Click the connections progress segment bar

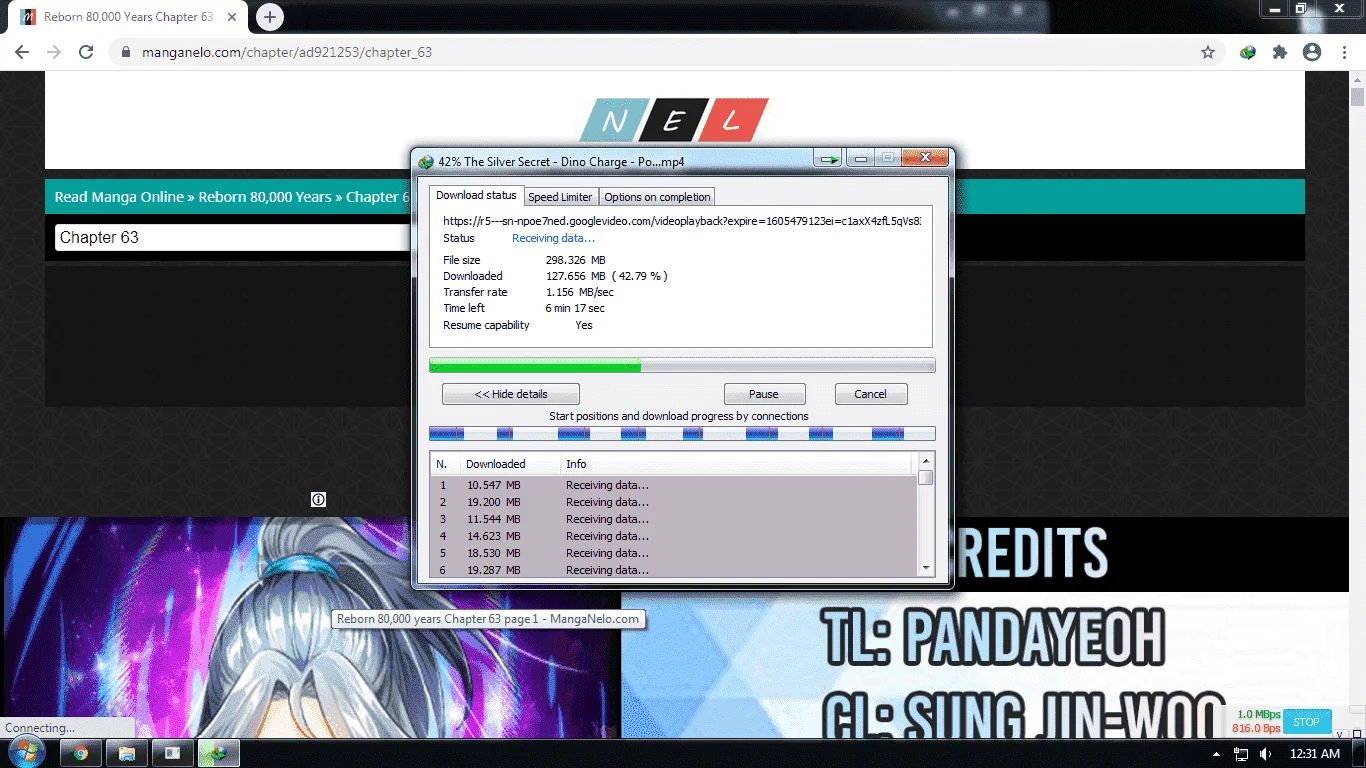pyautogui.click(x=682, y=434)
